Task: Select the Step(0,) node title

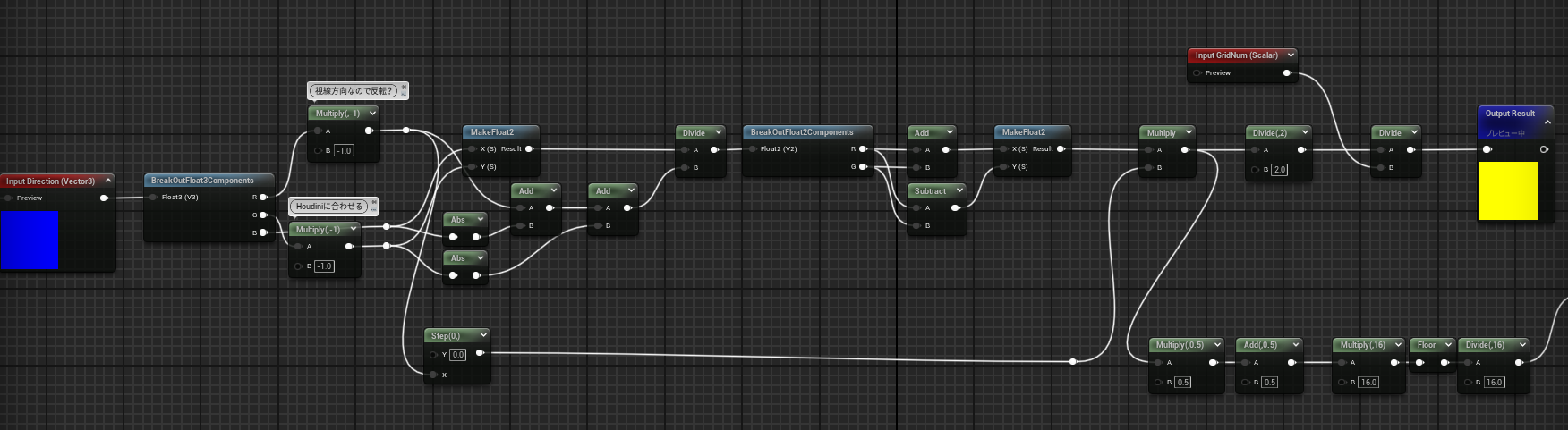Action: pos(446,336)
